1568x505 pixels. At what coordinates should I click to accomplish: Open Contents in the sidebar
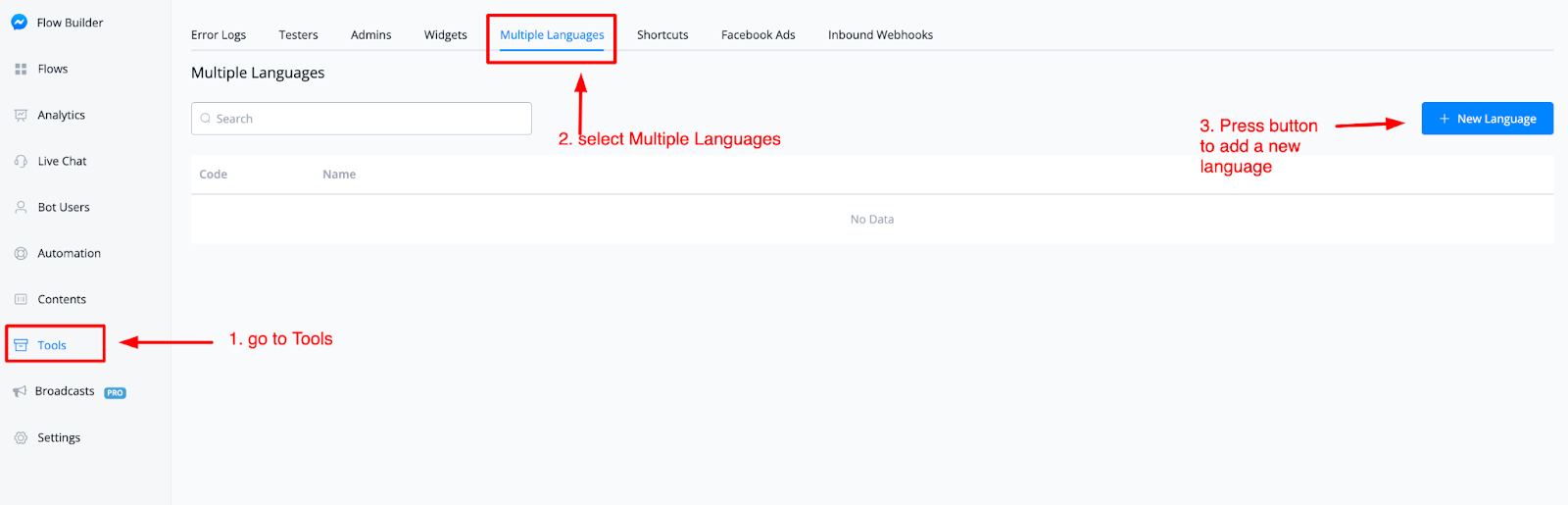[x=62, y=299]
